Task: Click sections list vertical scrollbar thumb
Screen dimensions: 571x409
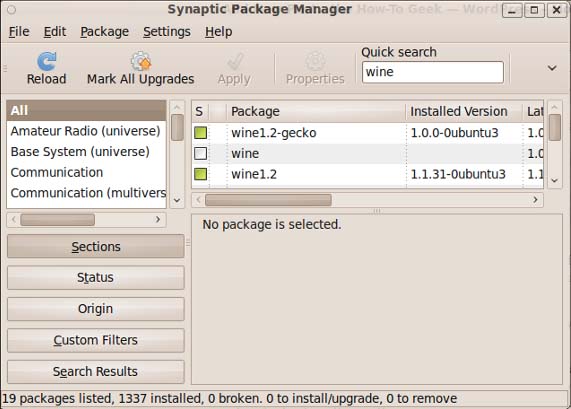Action: pyautogui.click(x=177, y=127)
